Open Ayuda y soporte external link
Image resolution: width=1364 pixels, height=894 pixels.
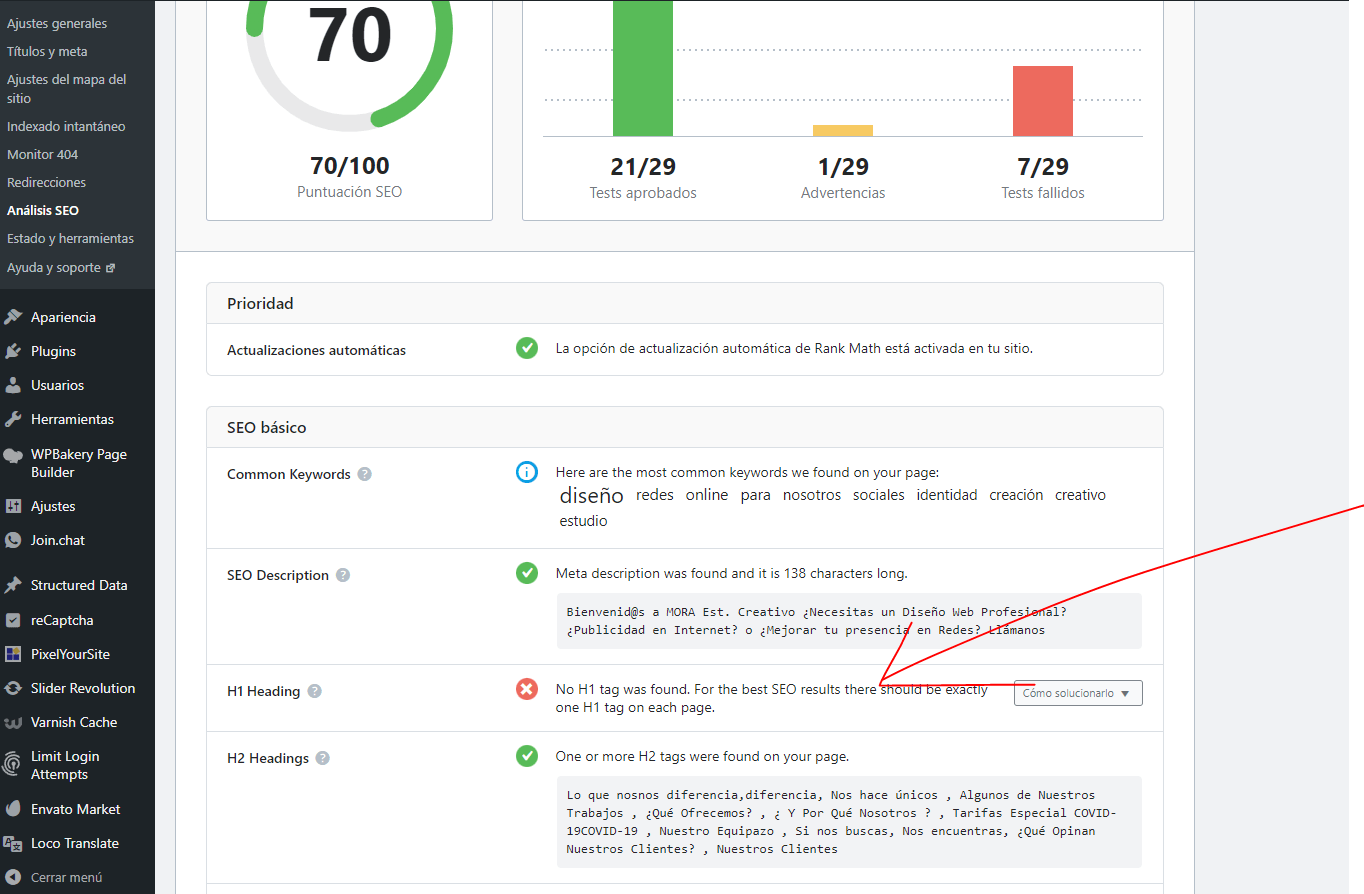(x=61, y=267)
